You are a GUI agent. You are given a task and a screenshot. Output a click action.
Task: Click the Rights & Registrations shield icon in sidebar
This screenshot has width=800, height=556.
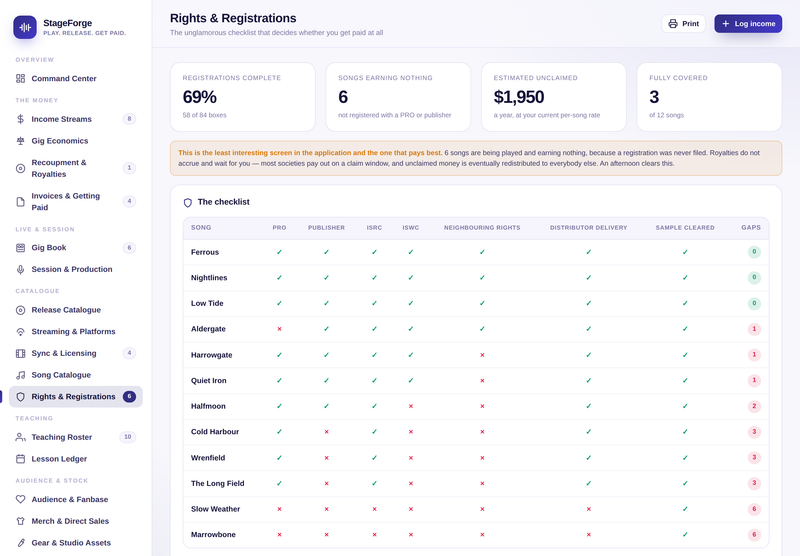[x=20, y=397]
